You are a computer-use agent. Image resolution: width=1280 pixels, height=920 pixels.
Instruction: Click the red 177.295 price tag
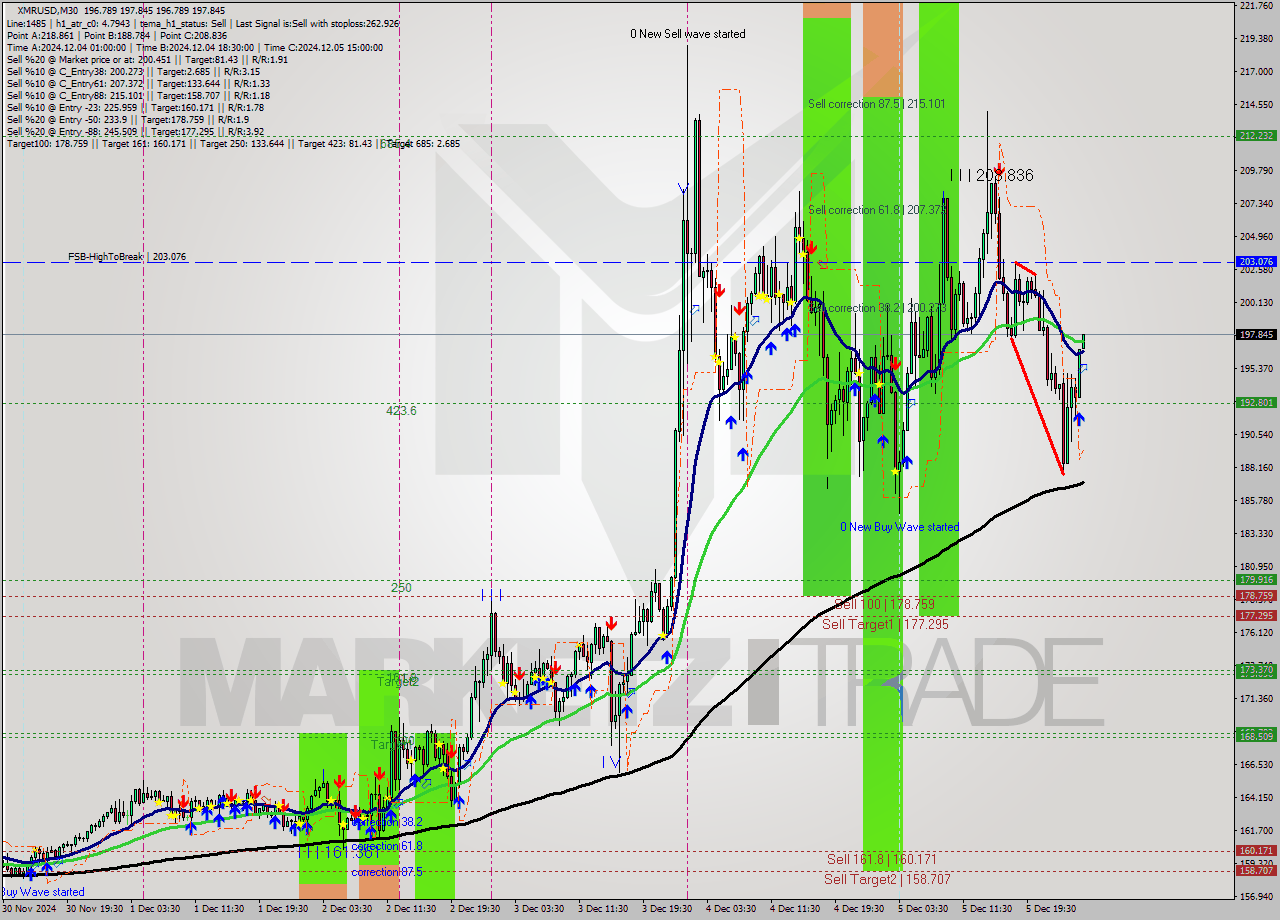pos(1256,616)
